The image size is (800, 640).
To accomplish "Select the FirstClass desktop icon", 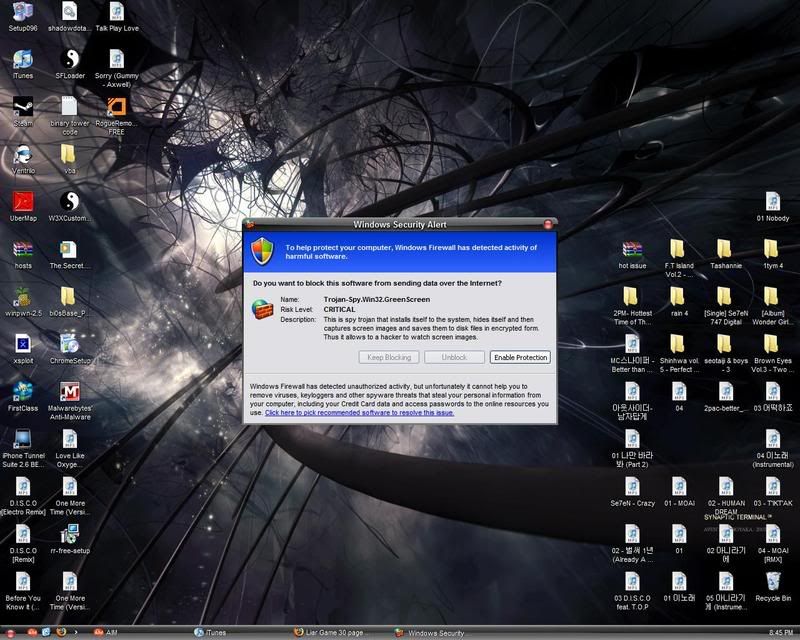I will 23,392.
